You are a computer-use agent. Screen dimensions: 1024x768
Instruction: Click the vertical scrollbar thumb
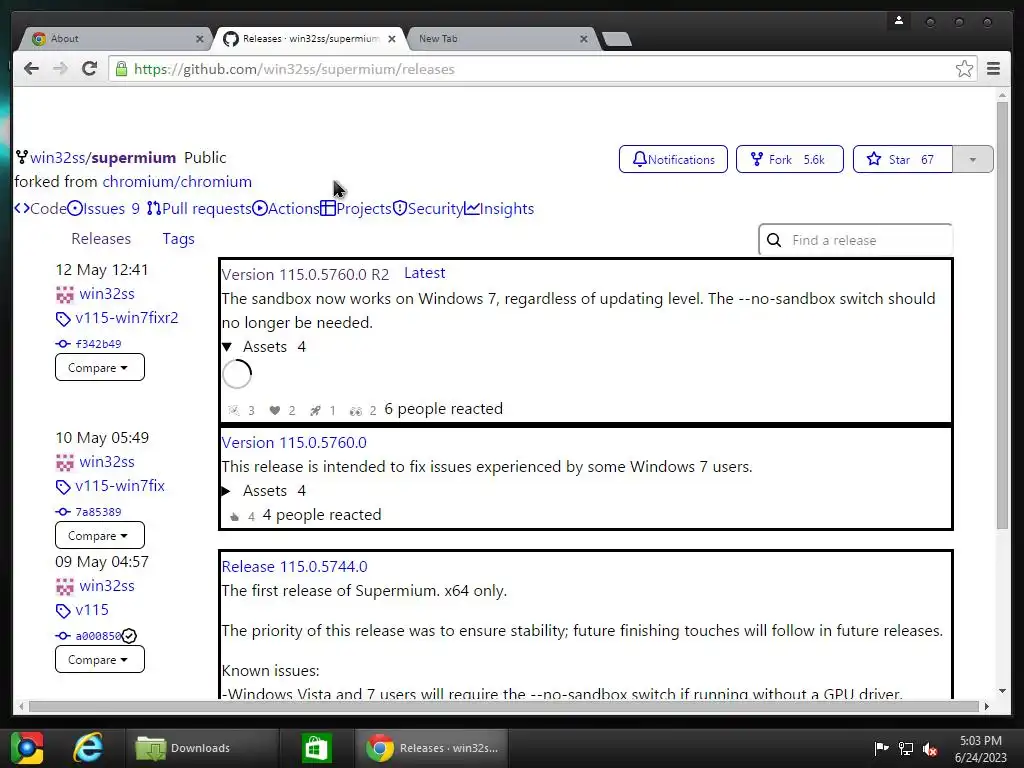coord(1002,315)
